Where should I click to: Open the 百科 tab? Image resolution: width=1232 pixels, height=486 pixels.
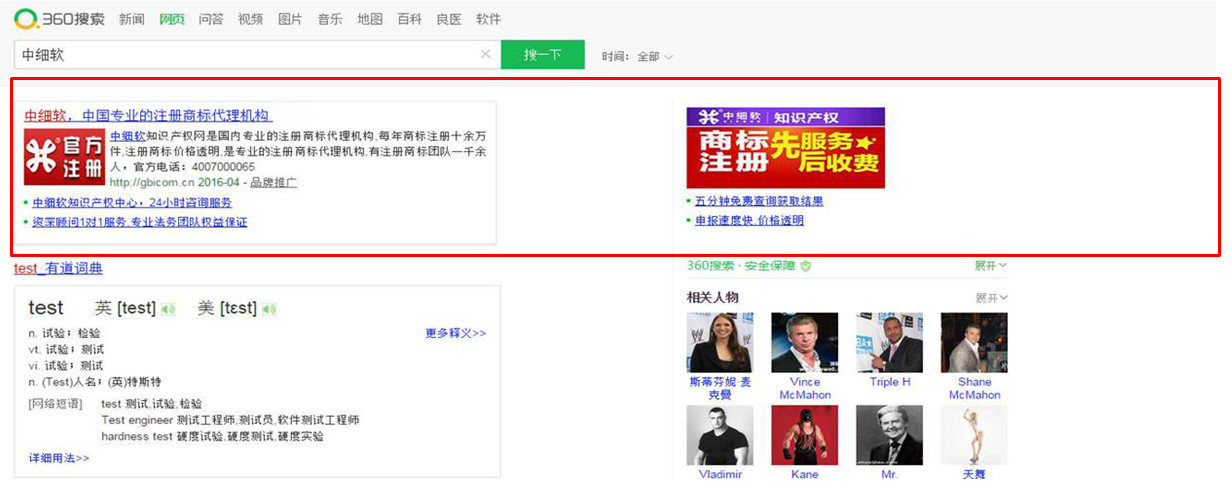tap(409, 20)
